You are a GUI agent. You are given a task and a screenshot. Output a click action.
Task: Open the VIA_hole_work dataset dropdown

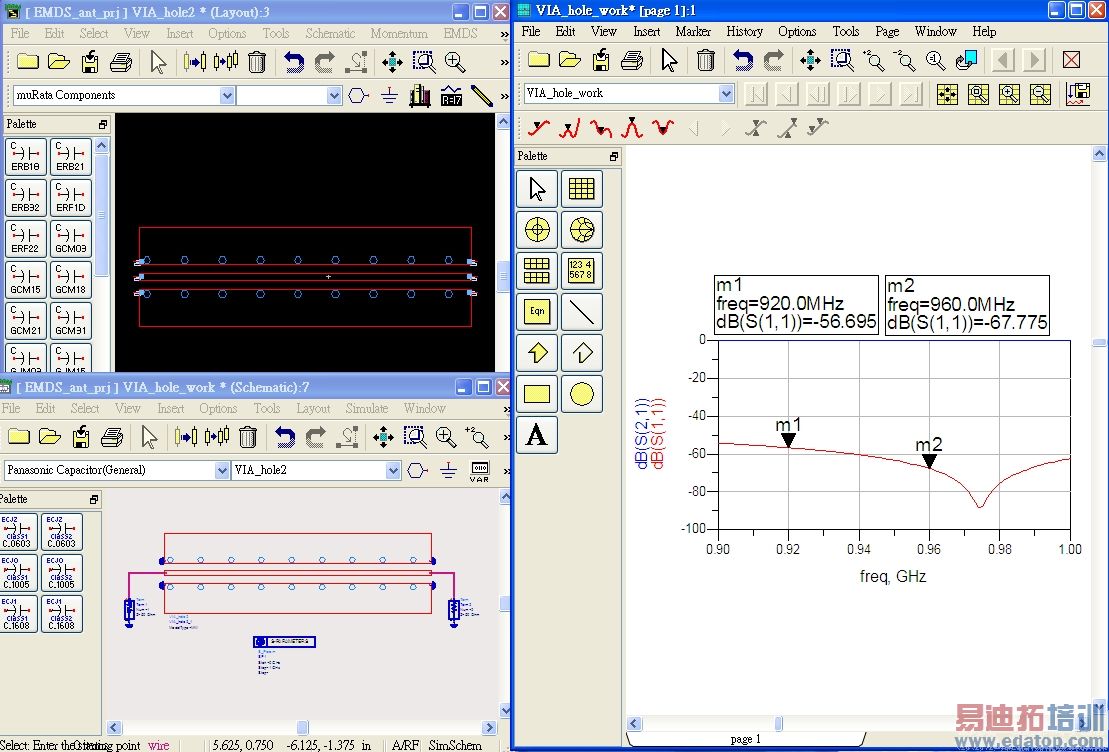(726, 93)
